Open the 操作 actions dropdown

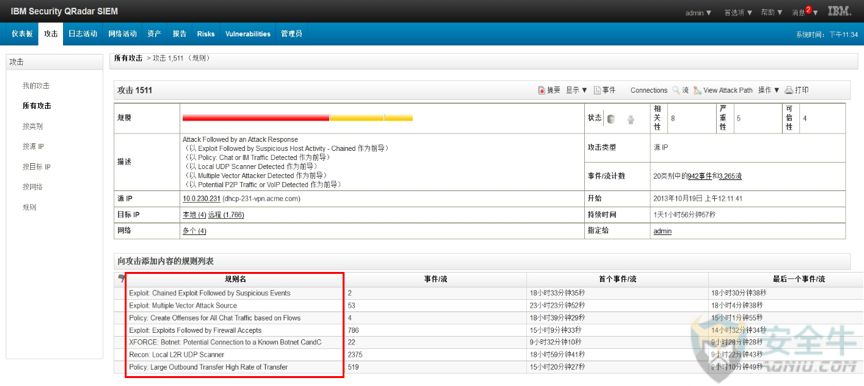(x=769, y=90)
